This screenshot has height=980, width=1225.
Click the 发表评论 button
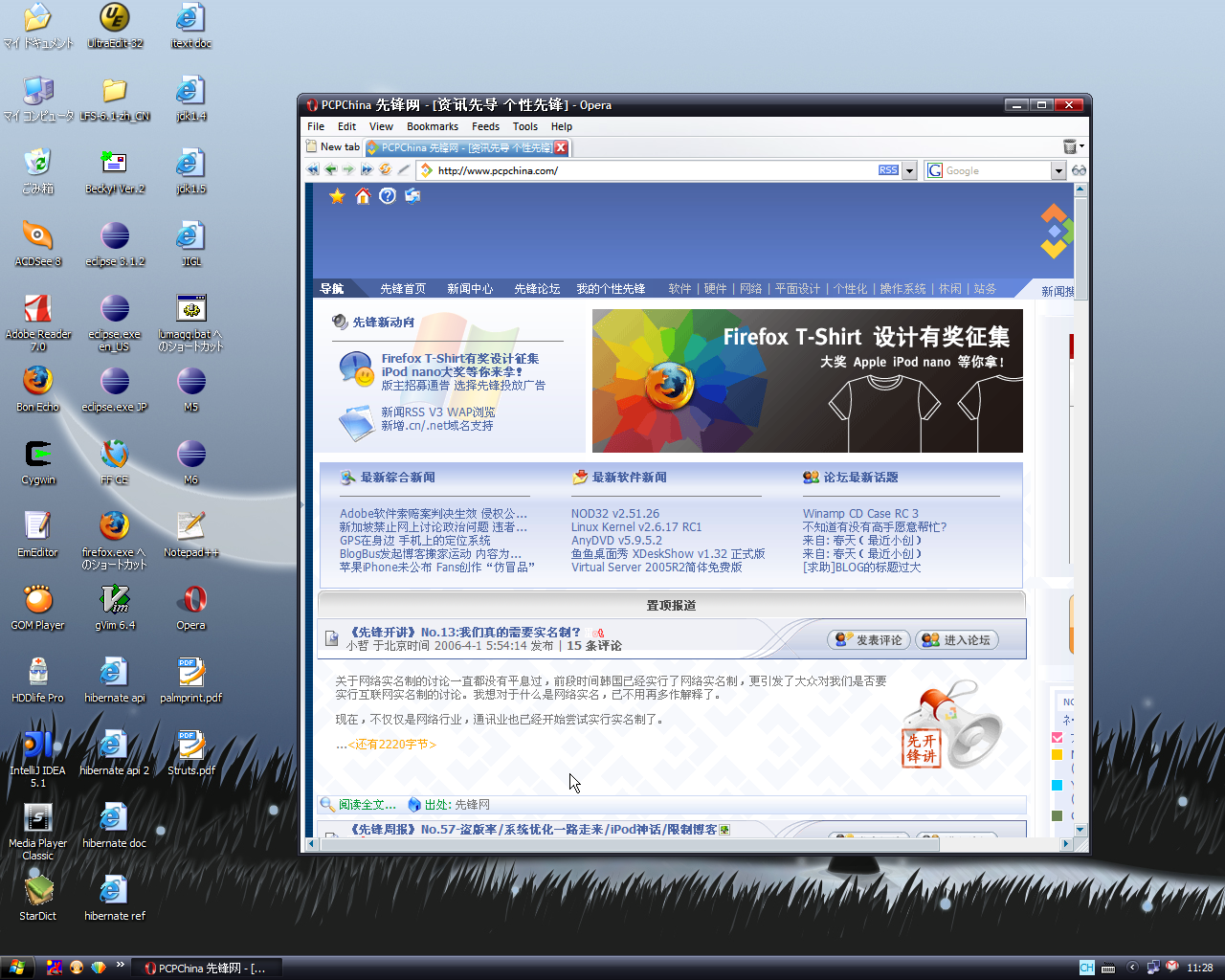[869, 640]
